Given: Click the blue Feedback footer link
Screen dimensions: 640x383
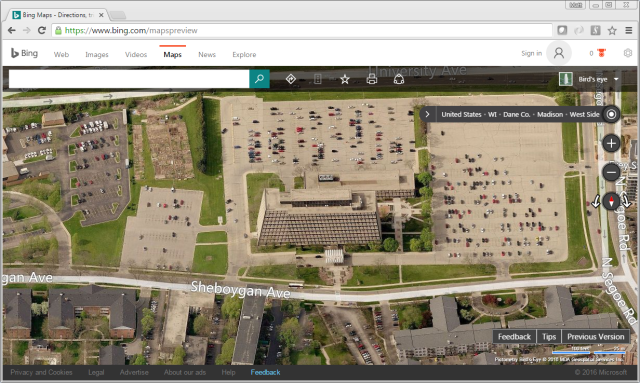Looking at the screenshot, I should pos(265,372).
